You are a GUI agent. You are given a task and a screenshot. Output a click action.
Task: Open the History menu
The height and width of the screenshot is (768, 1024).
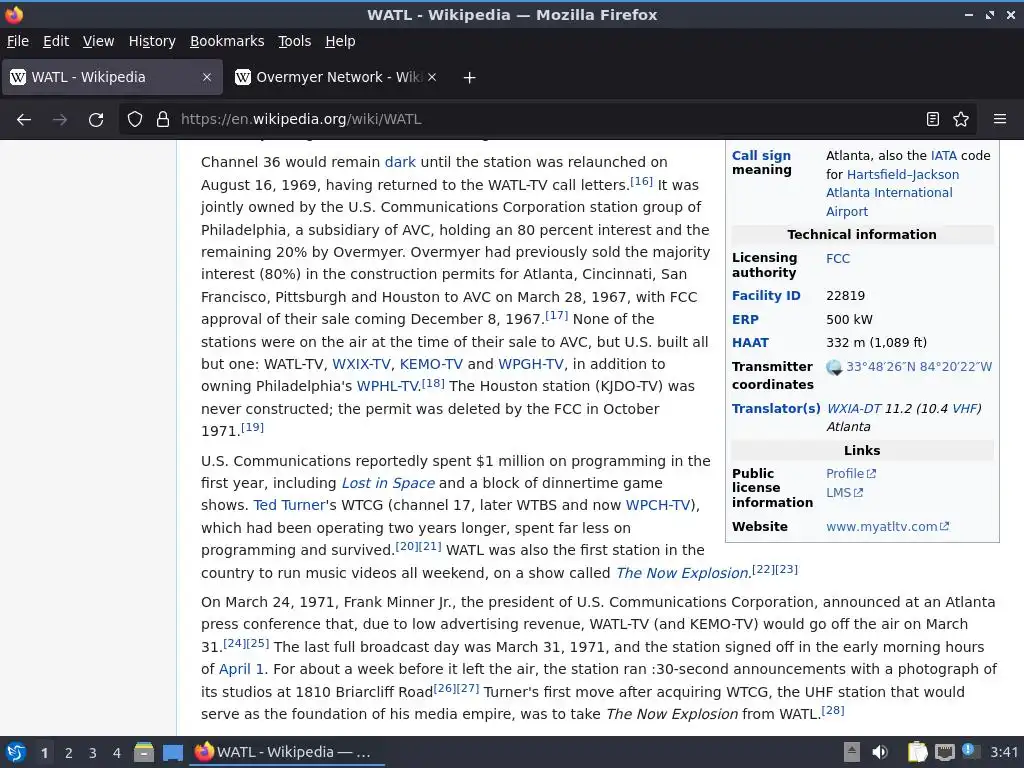[152, 41]
